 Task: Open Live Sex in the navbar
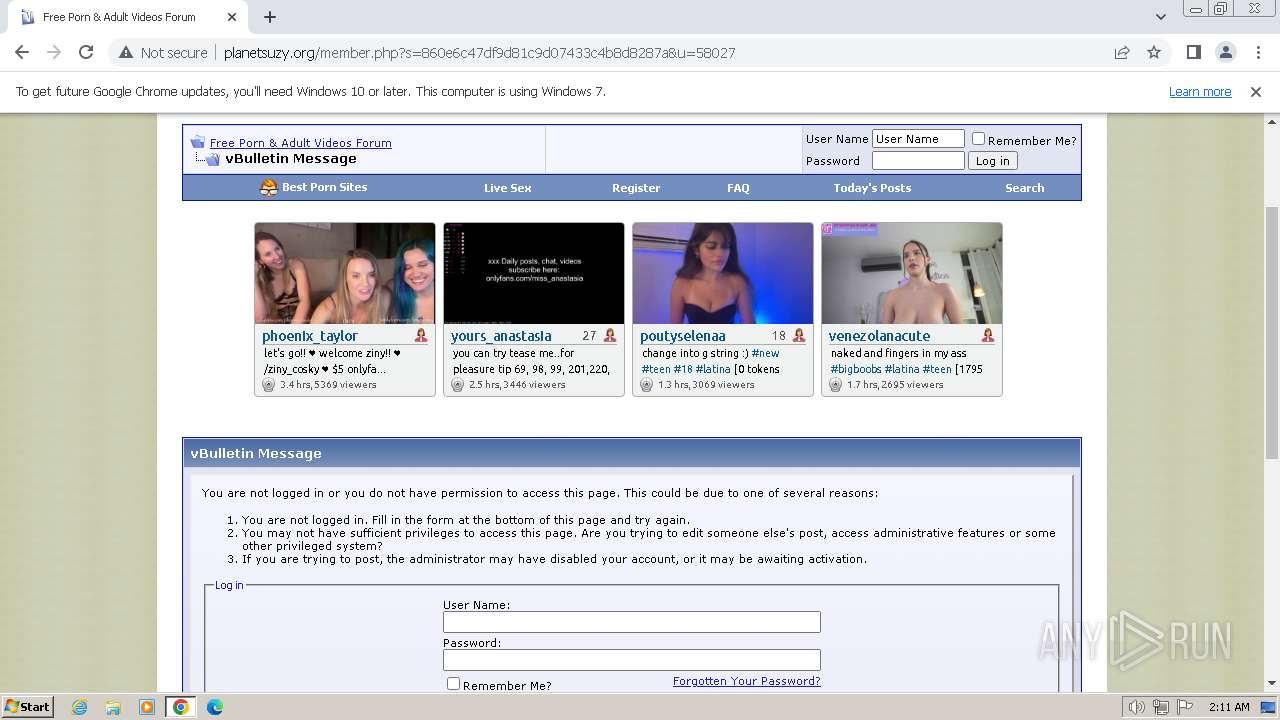508,188
